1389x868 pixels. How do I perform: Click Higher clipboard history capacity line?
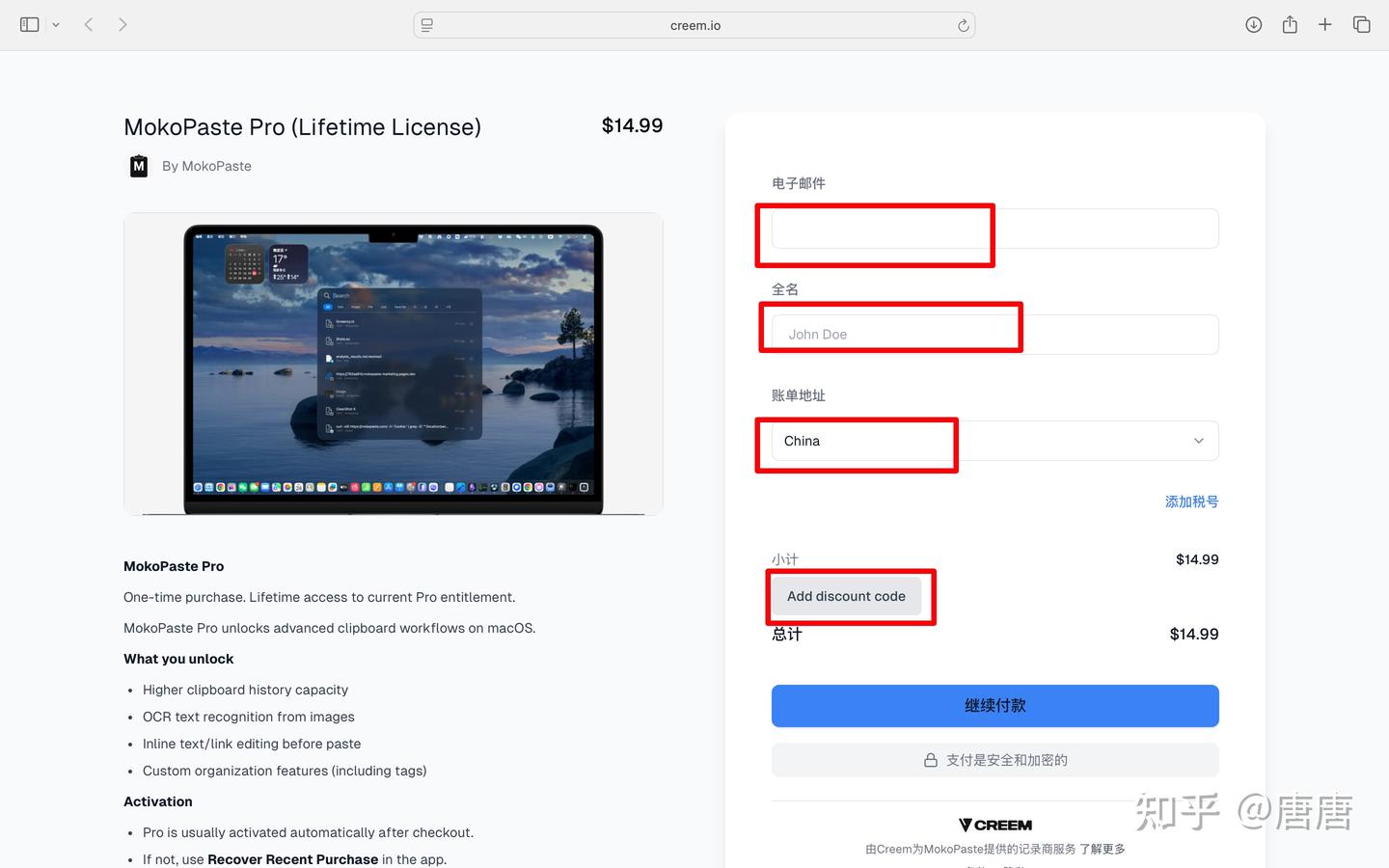245,690
